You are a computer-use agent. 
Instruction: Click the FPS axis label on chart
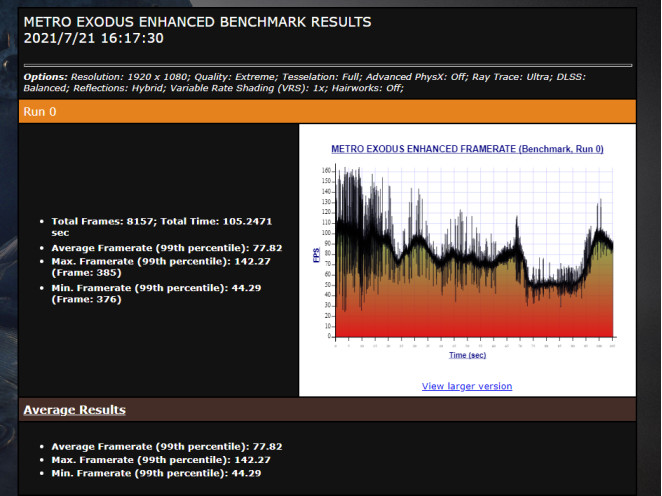(x=316, y=255)
